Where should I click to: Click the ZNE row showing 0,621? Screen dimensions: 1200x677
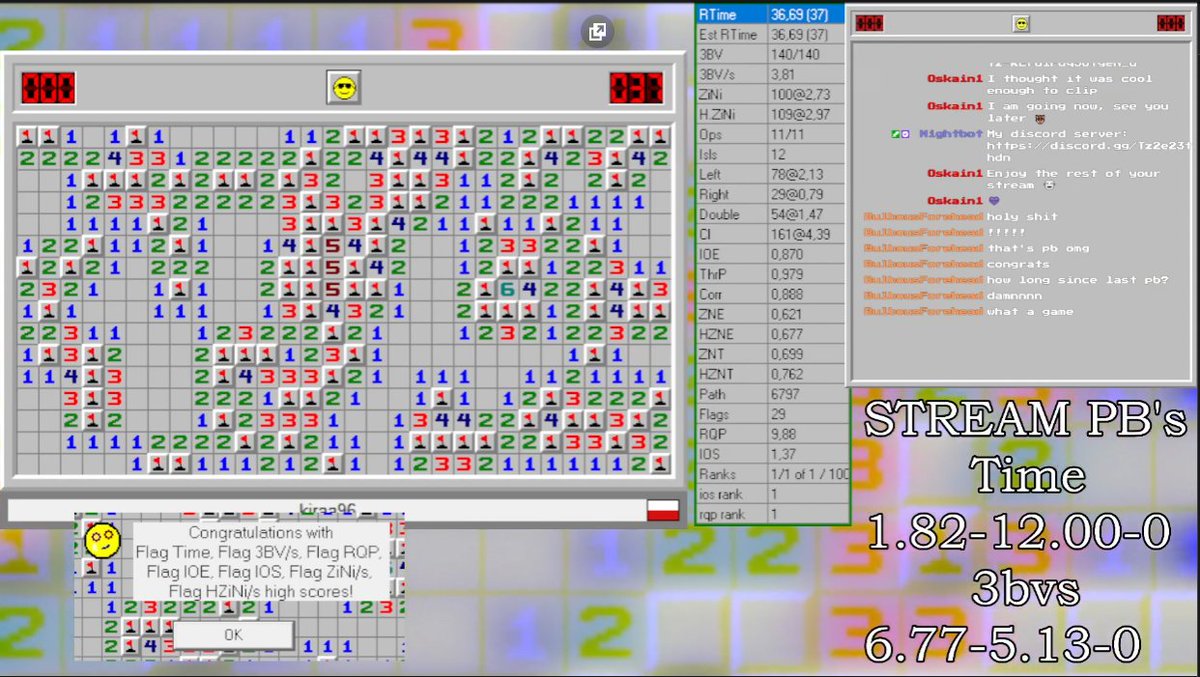[x=771, y=314]
